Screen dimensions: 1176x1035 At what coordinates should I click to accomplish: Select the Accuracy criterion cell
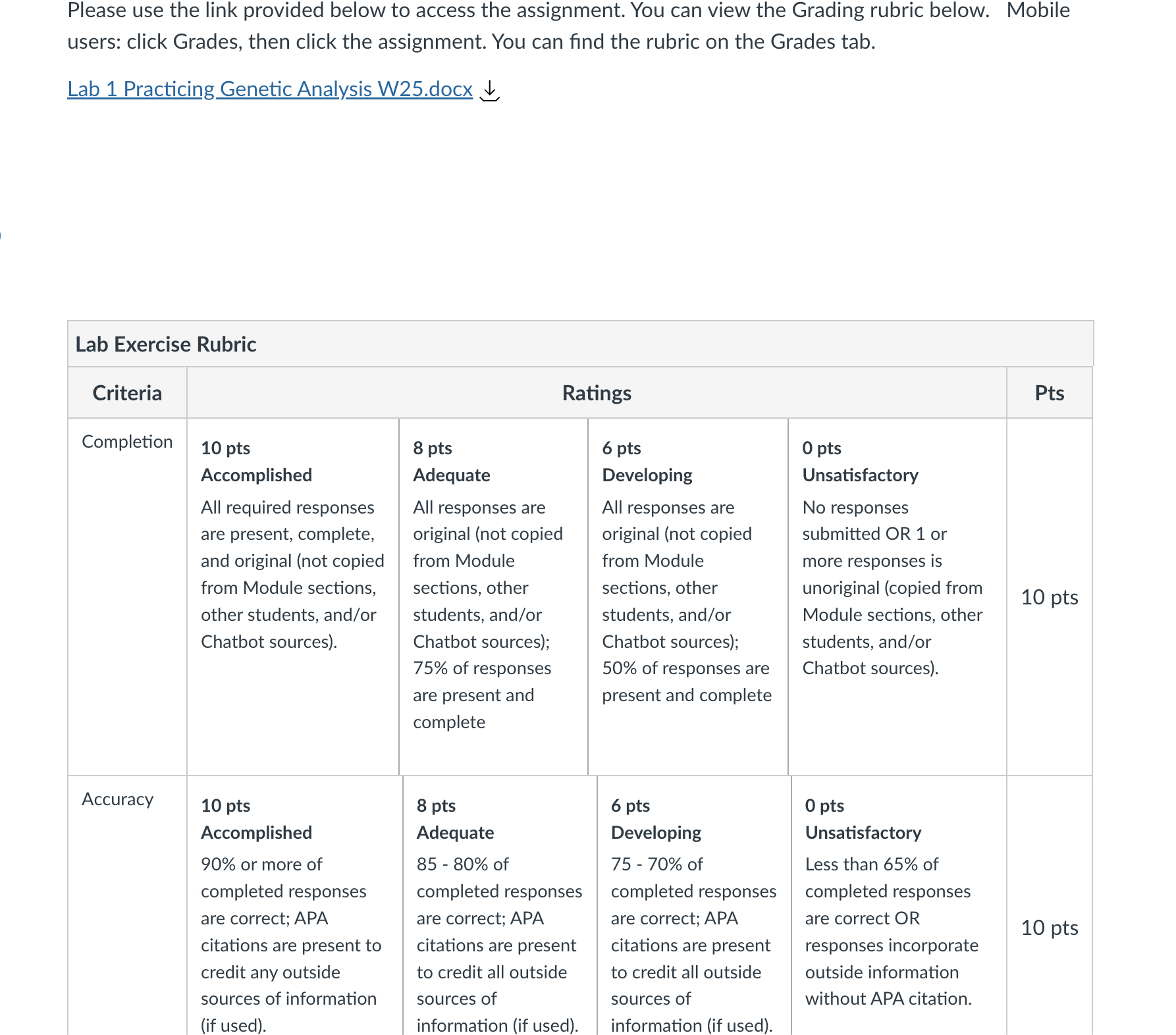pos(127,905)
